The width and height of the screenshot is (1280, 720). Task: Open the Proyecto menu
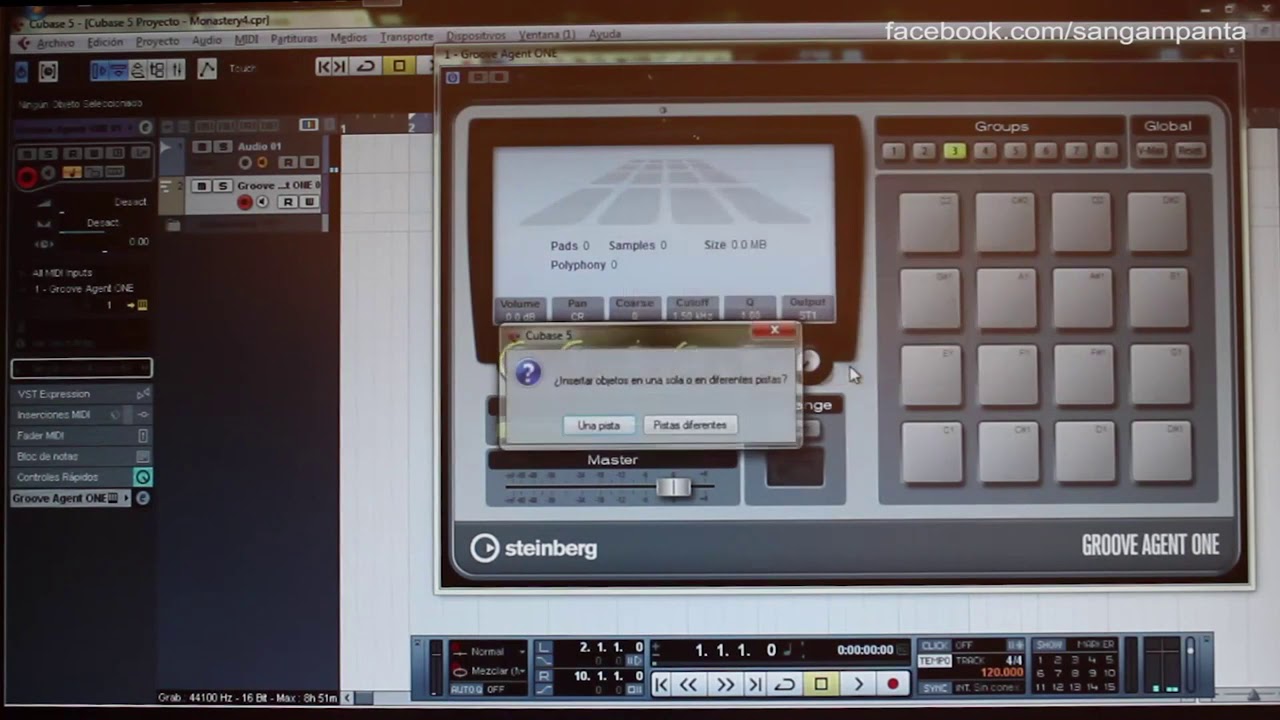tap(157, 41)
